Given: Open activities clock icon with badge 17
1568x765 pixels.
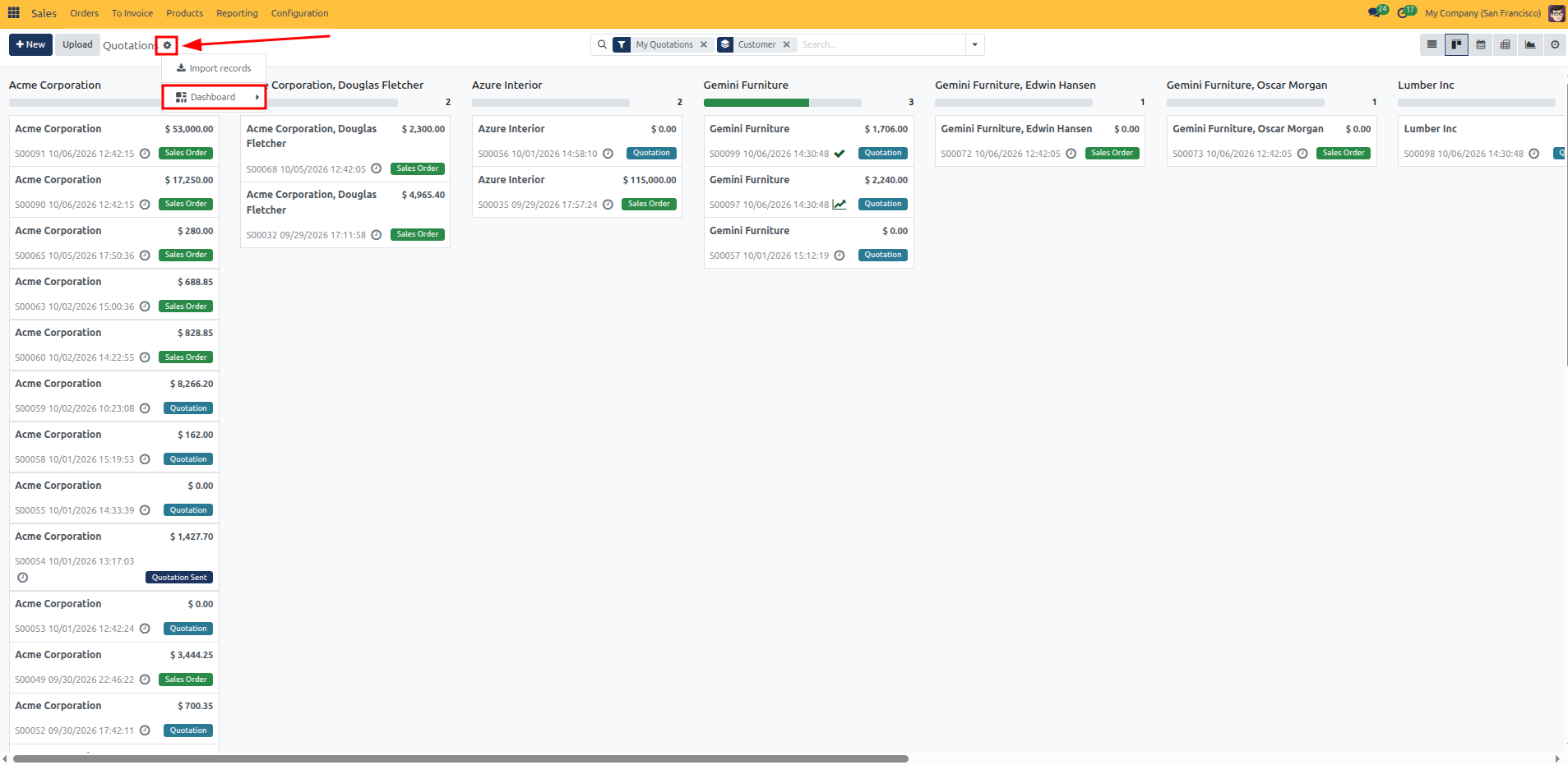Looking at the screenshot, I should 1406,12.
